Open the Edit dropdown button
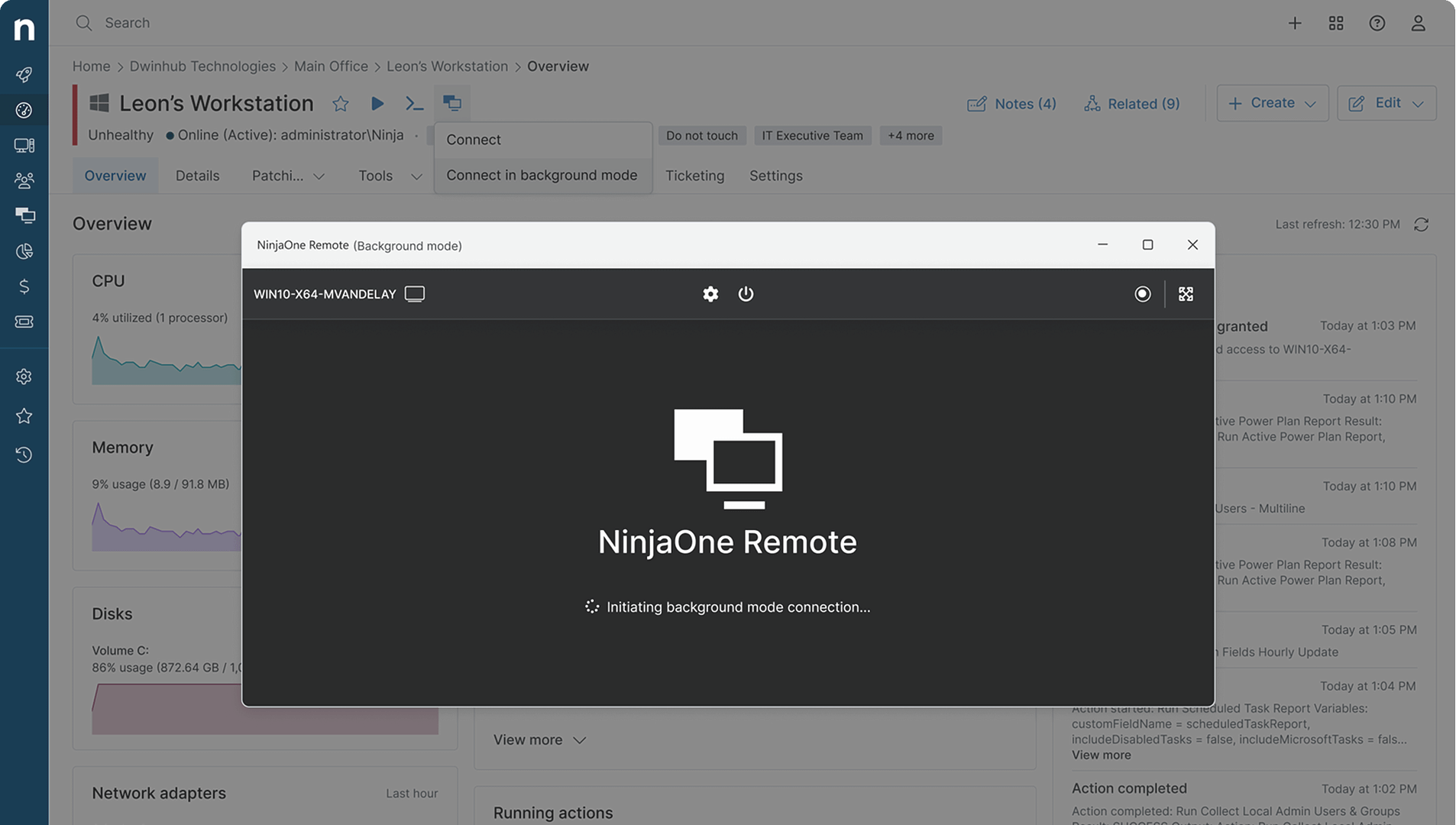Image resolution: width=1456 pixels, height=825 pixels. [1386, 103]
